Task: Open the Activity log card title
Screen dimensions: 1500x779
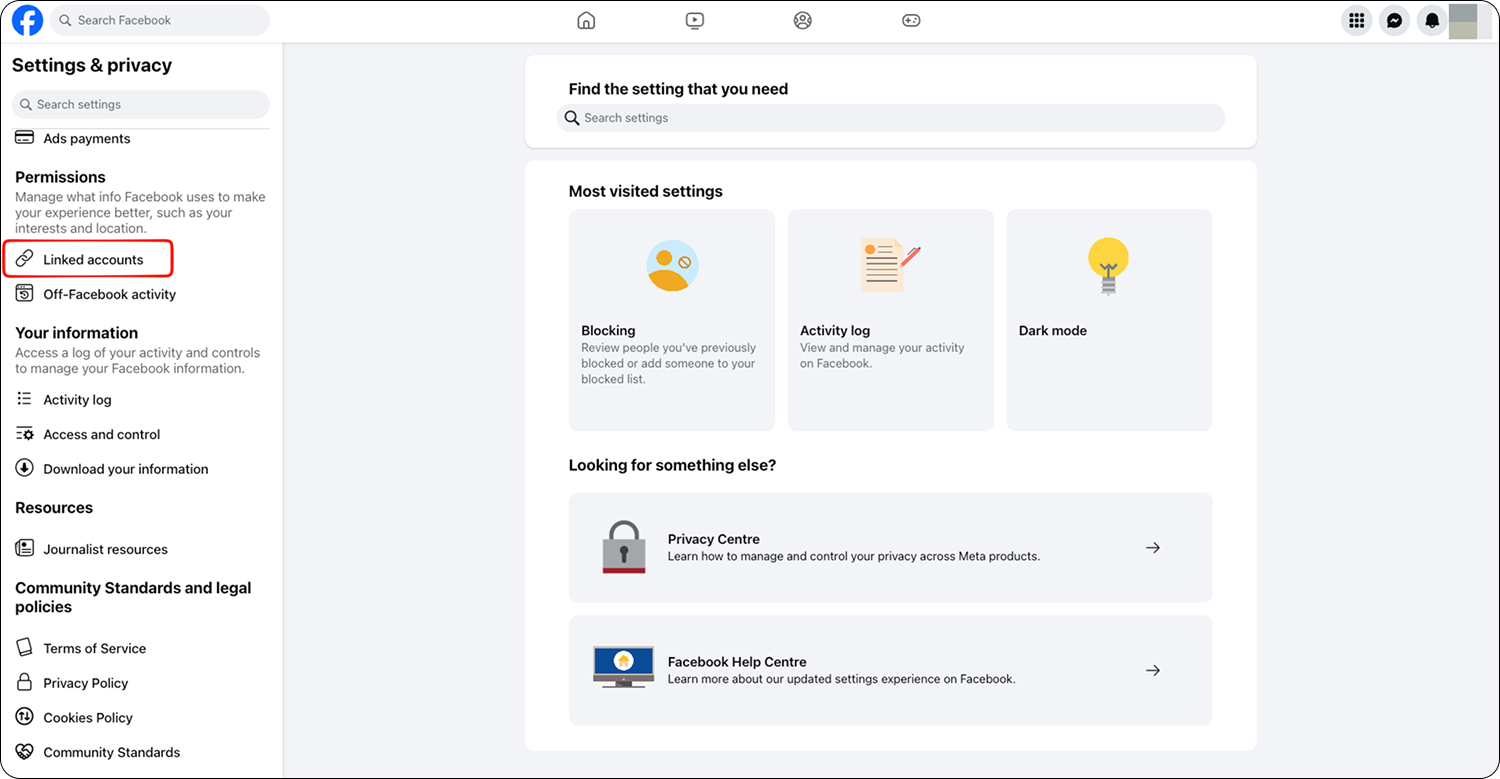Action: [x=835, y=330]
